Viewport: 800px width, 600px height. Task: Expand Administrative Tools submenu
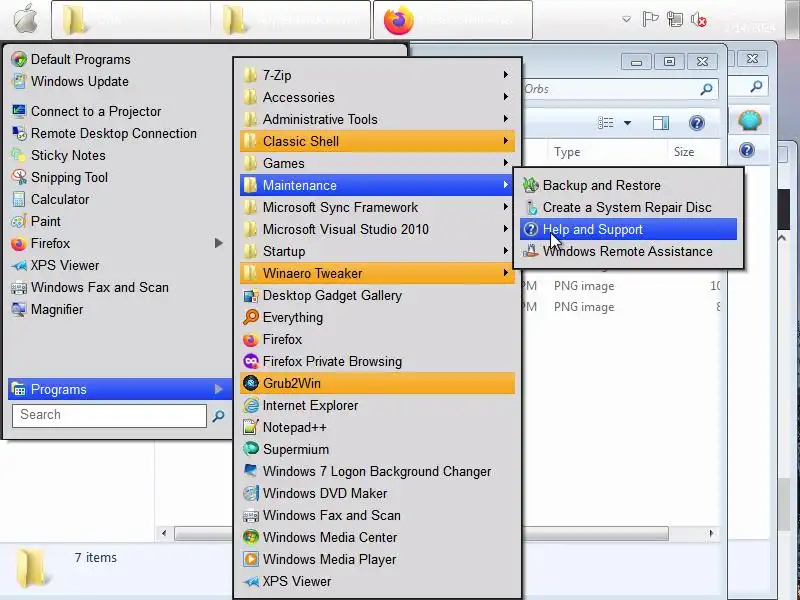pyautogui.click(x=378, y=119)
